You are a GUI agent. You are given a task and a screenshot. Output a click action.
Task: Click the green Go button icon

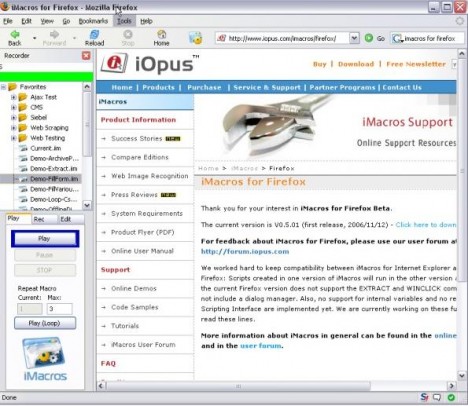369,38
